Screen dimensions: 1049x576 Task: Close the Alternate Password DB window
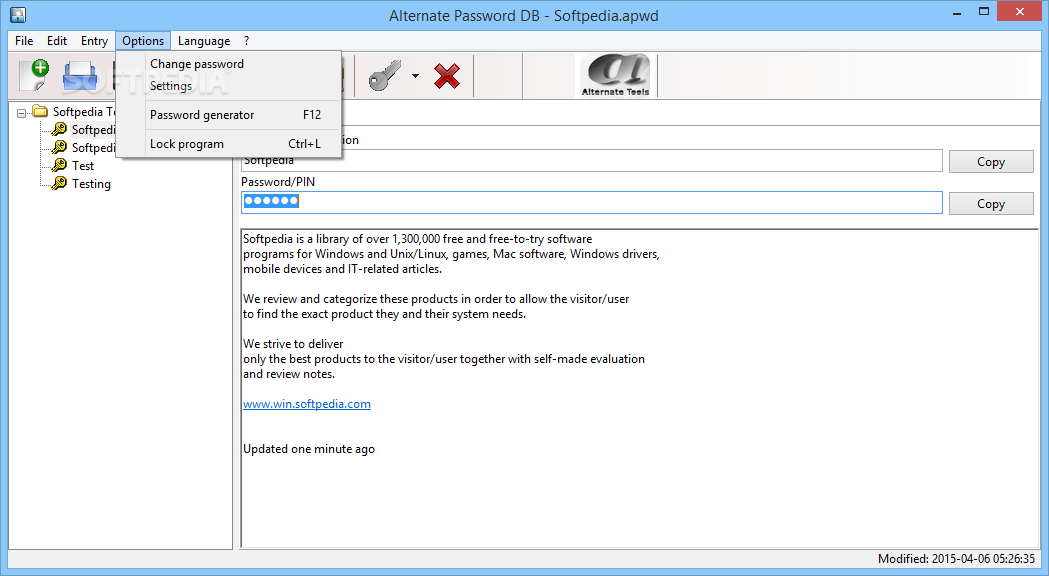(1020, 11)
